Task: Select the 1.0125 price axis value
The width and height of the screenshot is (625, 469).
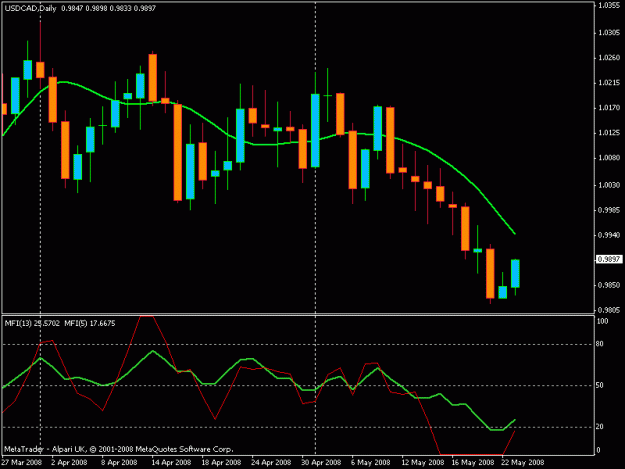Action: click(x=609, y=133)
